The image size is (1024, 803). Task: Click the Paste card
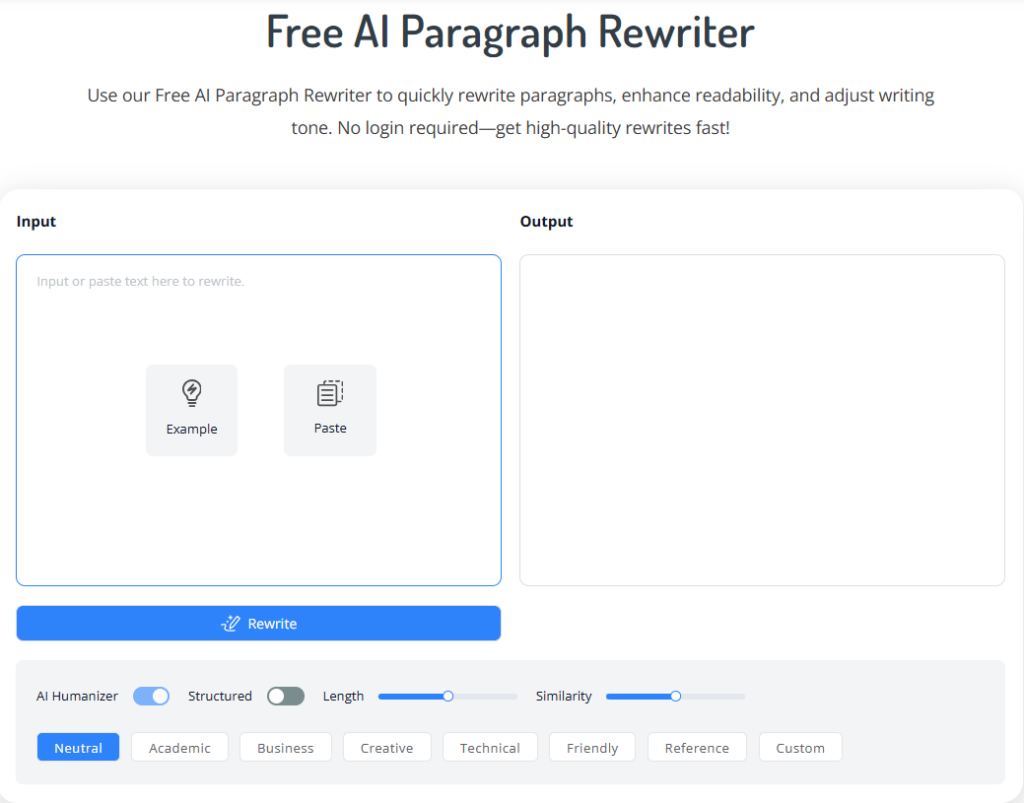coord(329,410)
